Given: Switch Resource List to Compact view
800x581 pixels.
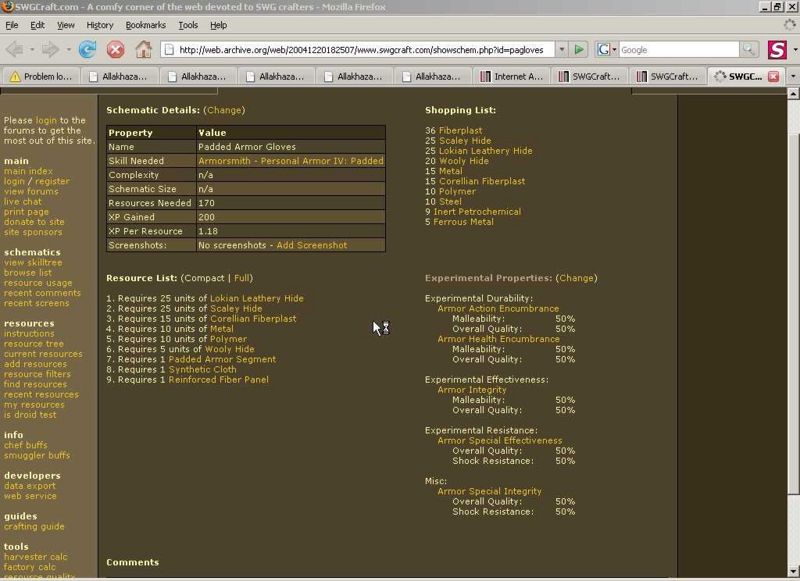Looking at the screenshot, I should tap(204, 277).
